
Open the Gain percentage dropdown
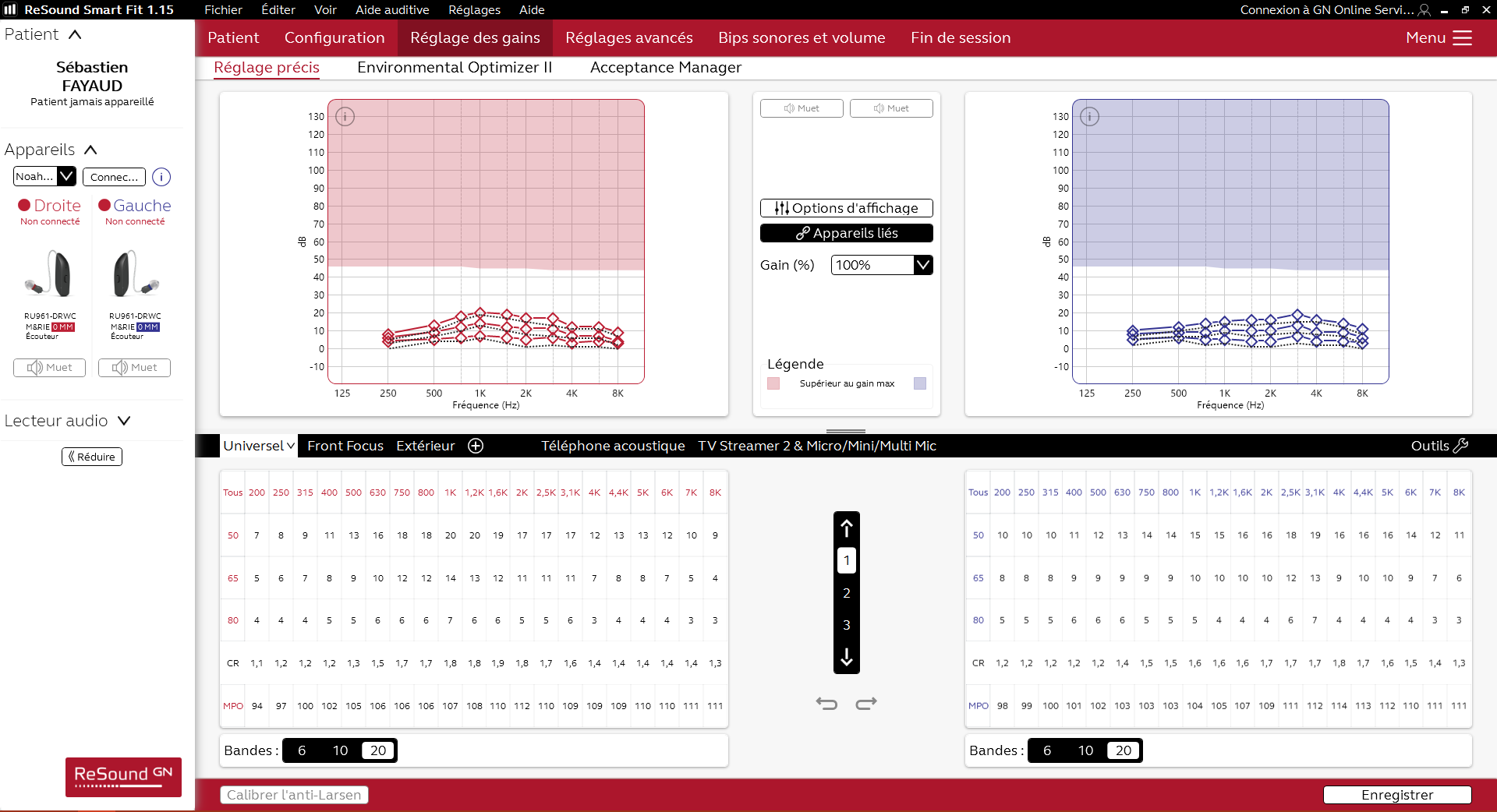coord(882,265)
